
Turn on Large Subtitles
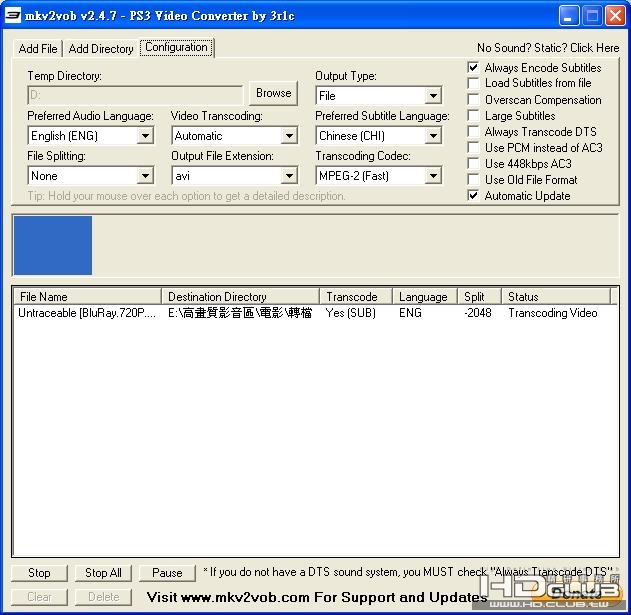click(473, 116)
